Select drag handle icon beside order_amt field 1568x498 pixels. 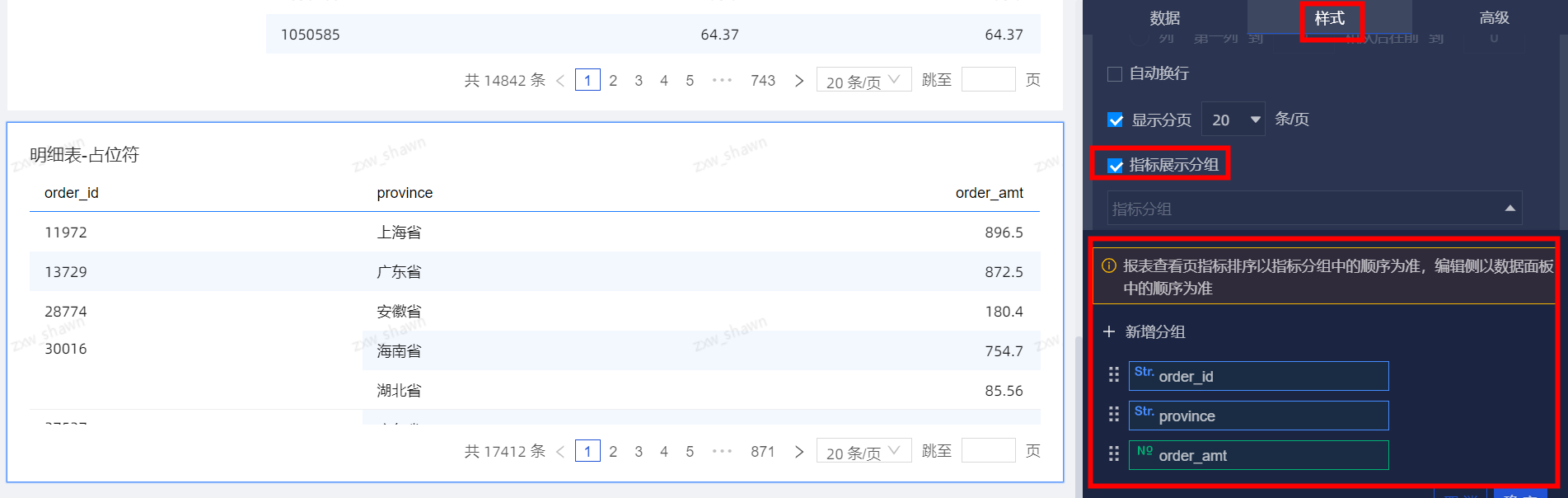coord(1113,454)
